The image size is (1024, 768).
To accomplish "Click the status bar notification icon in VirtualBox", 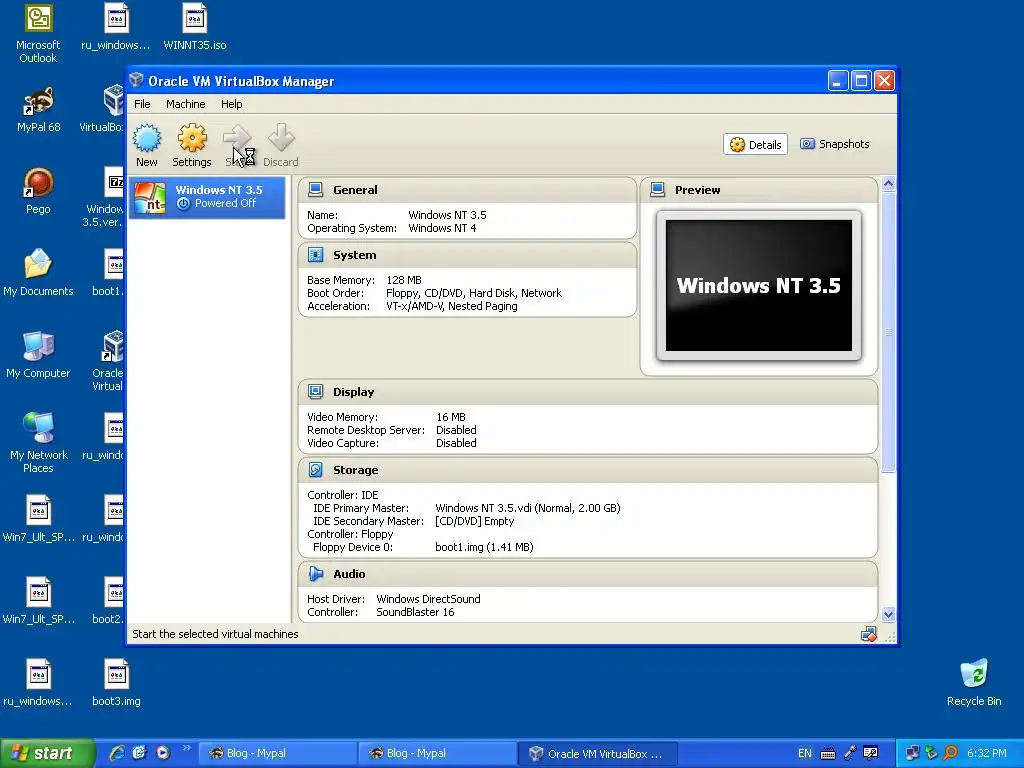I will 869,634.
